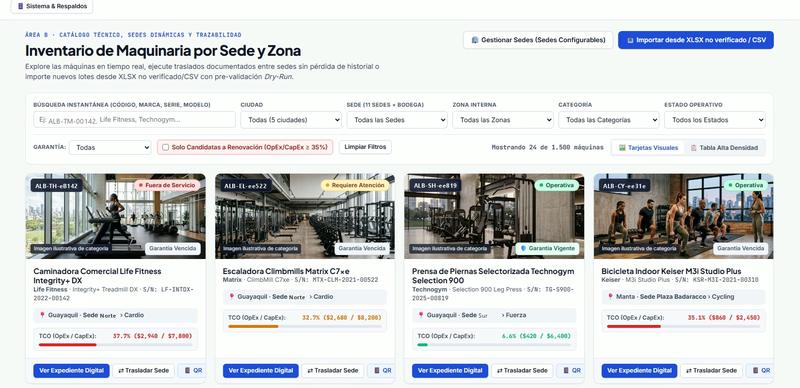
Task: Click the Garantía Vigente shield icon
Action: point(523,248)
